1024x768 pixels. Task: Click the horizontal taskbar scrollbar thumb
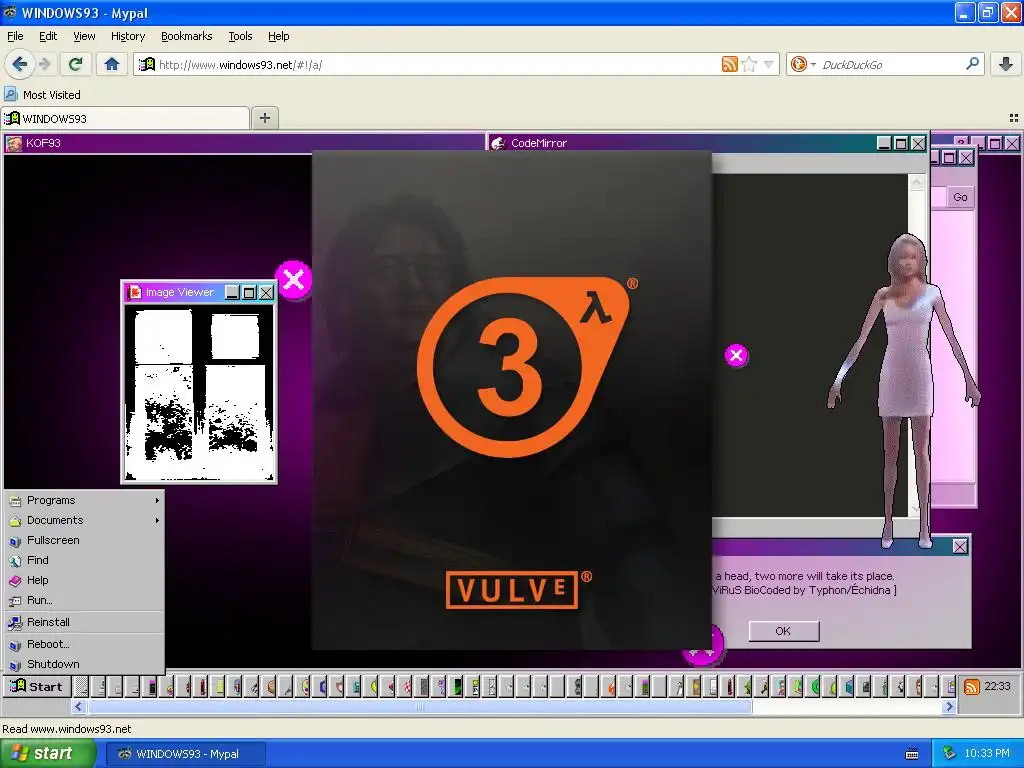[x=420, y=706]
